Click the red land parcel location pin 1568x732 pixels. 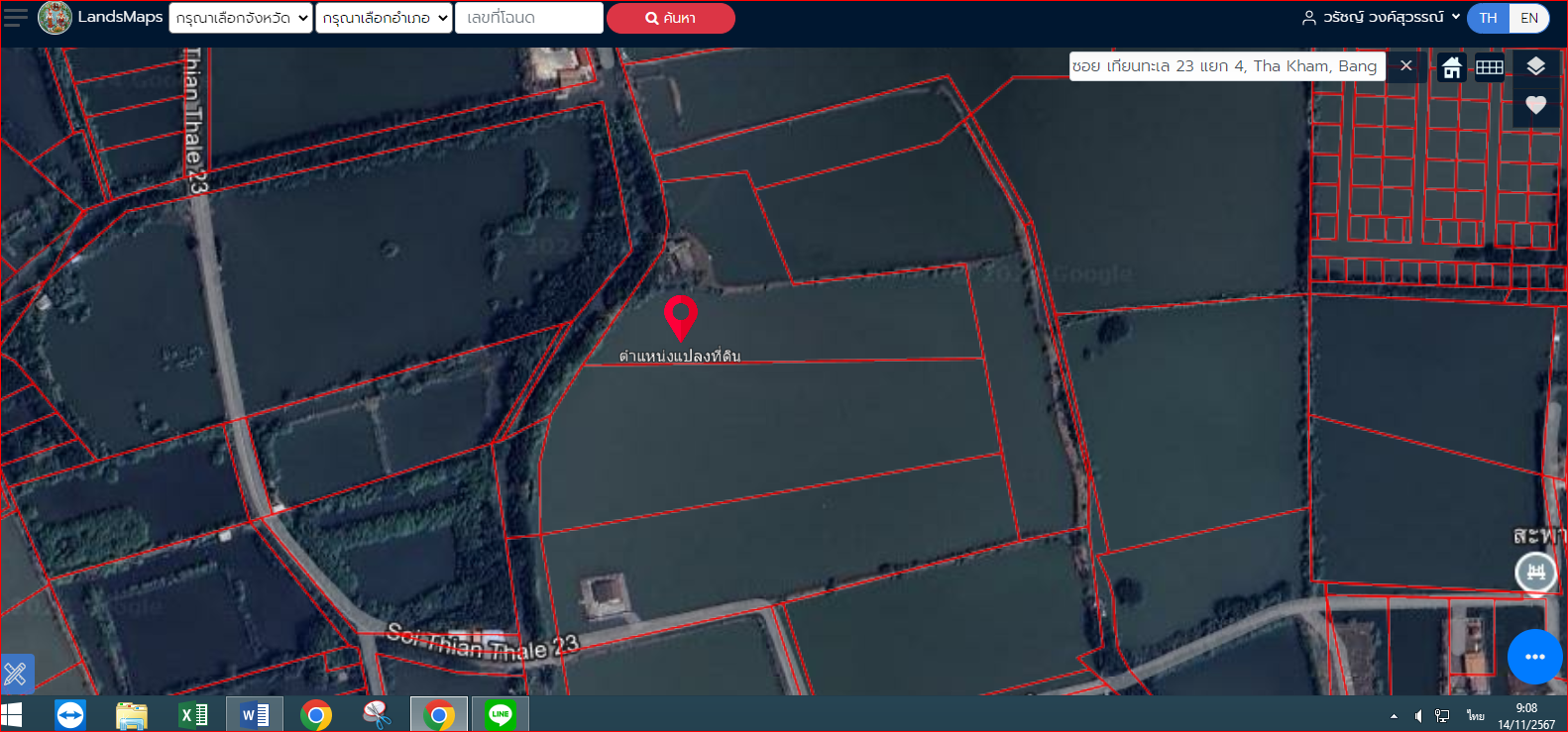[680, 319]
